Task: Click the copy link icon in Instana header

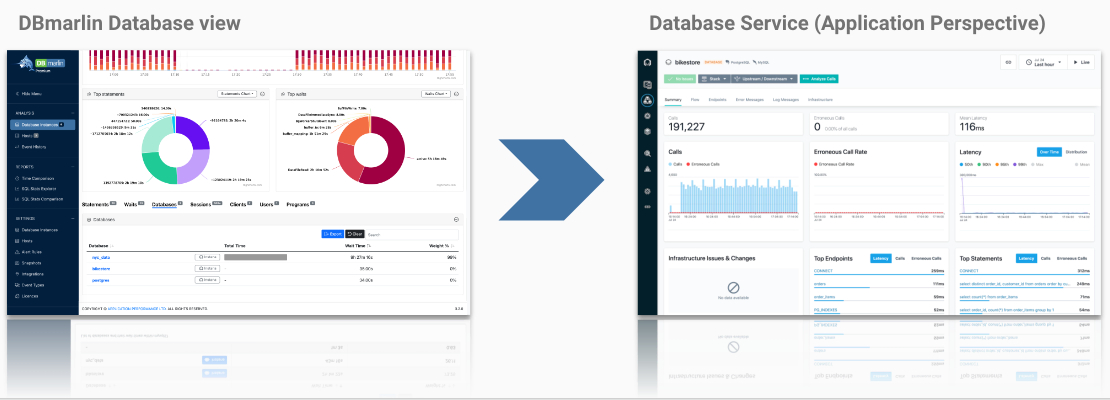Action: (x=1008, y=62)
